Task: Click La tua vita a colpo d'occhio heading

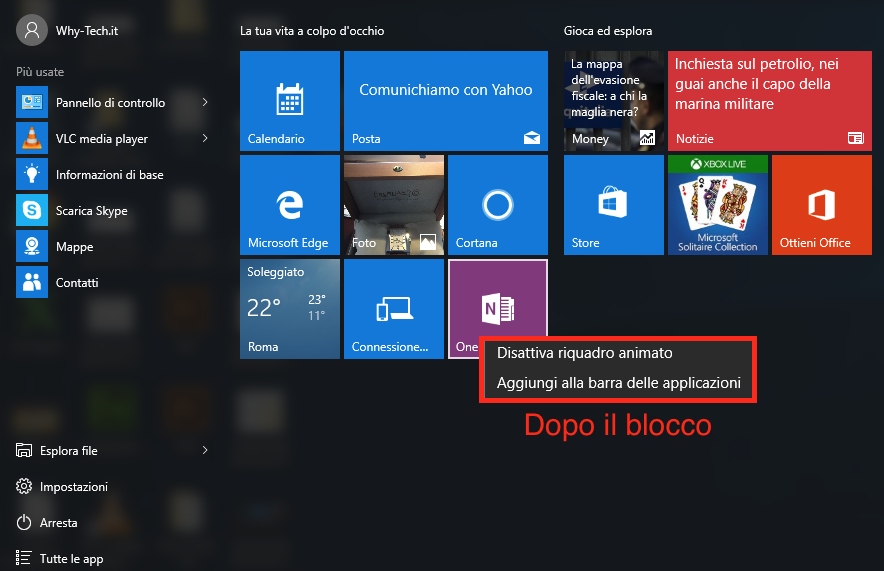Action: (x=312, y=31)
